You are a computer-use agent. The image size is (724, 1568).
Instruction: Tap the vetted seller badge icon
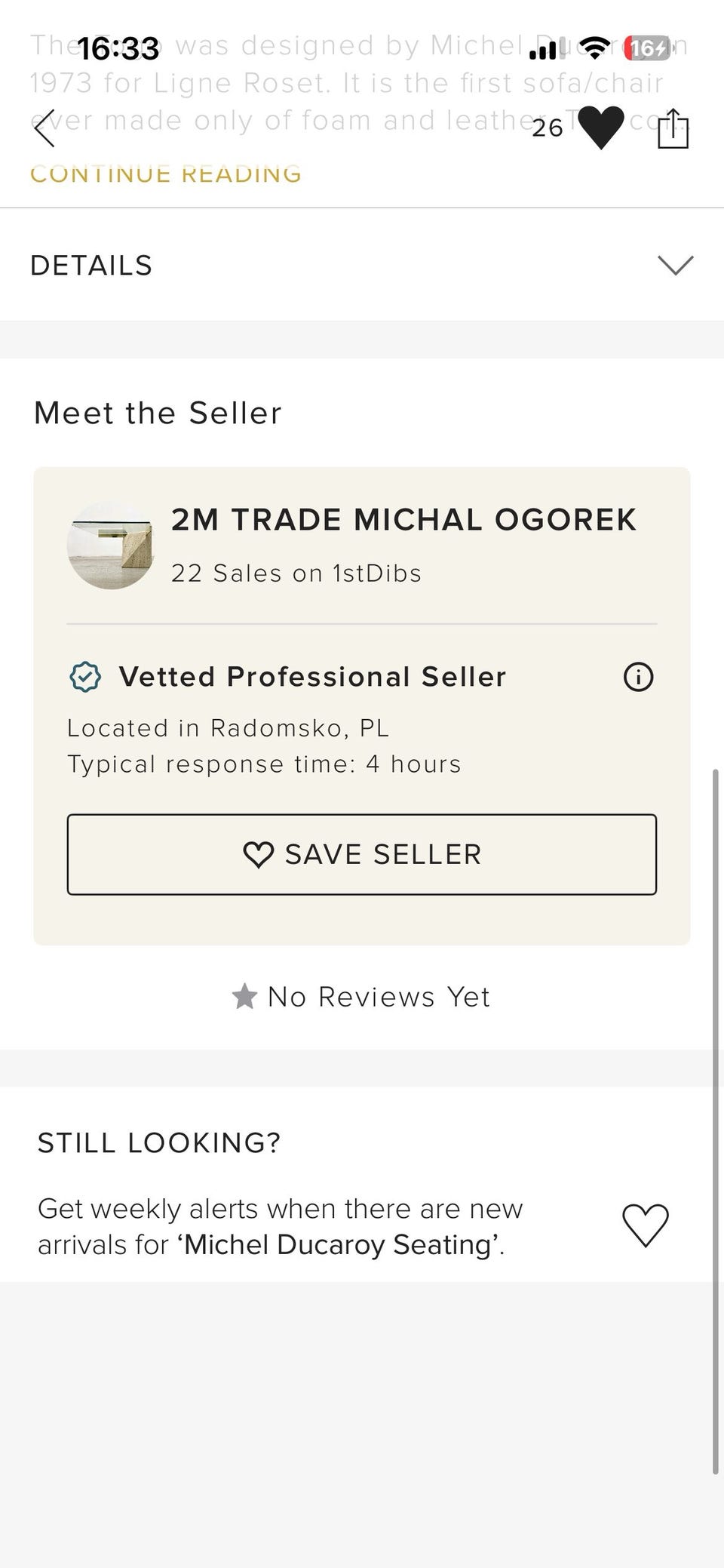coord(85,677)
